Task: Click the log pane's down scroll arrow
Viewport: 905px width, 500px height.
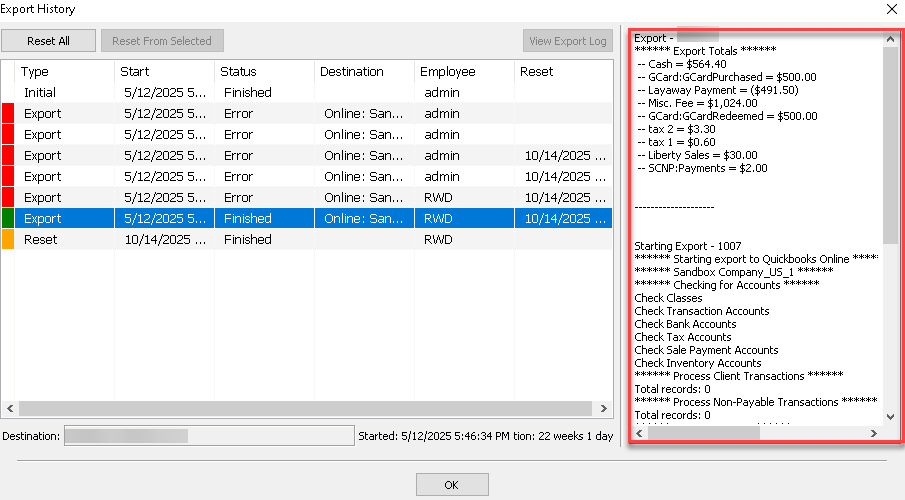Action: pyautogui.click(x=891, y=416)
